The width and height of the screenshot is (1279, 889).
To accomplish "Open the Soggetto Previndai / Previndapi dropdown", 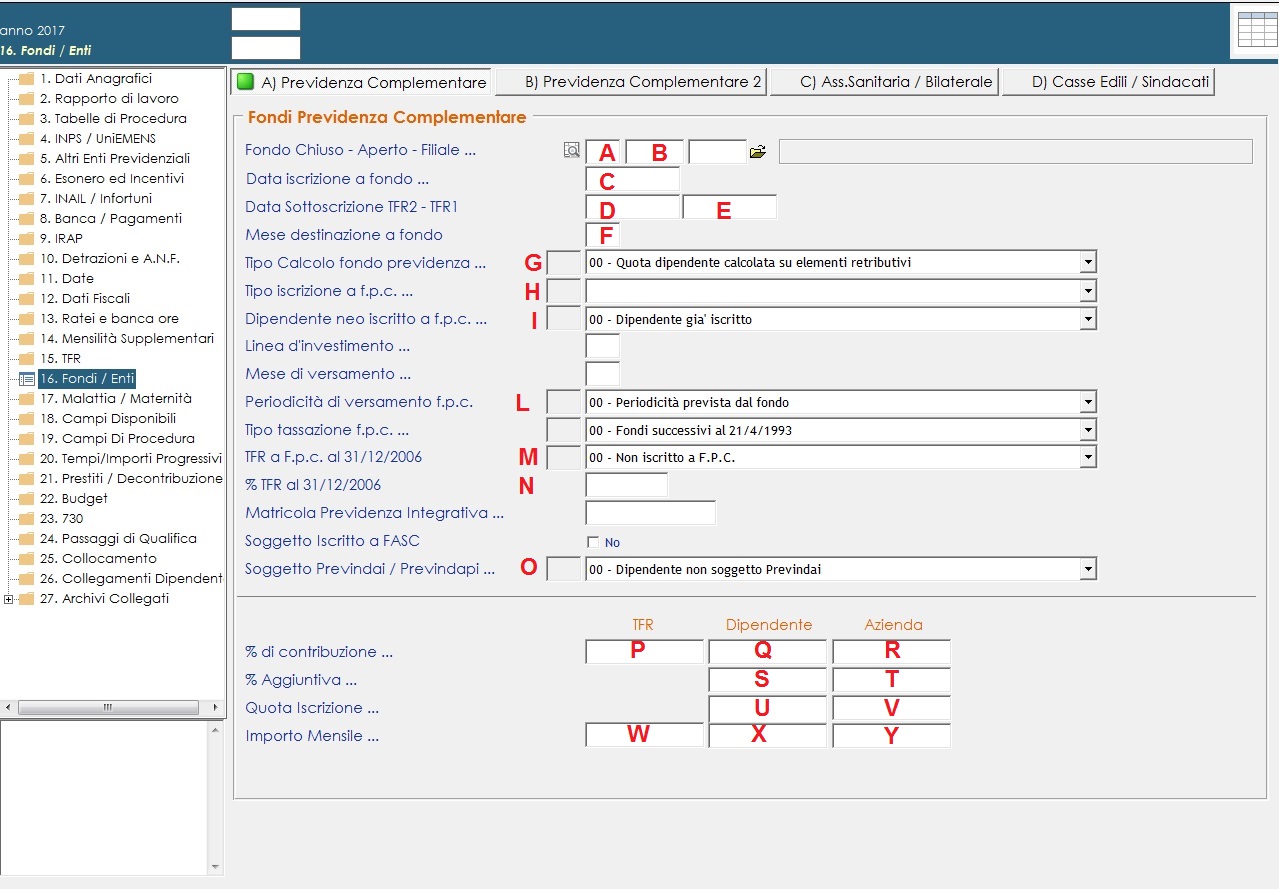I will click(1087, 570).
